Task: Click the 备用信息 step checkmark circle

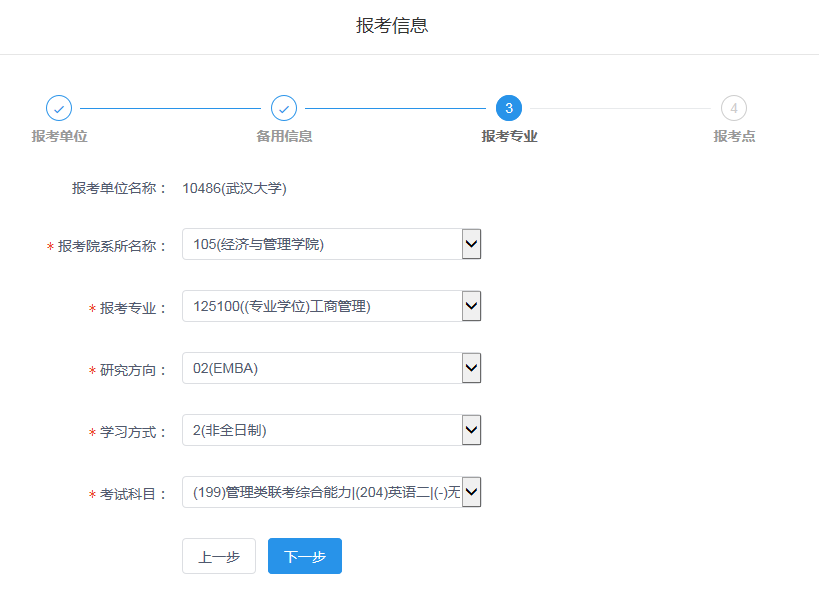Action: click(x=284, y=108)
